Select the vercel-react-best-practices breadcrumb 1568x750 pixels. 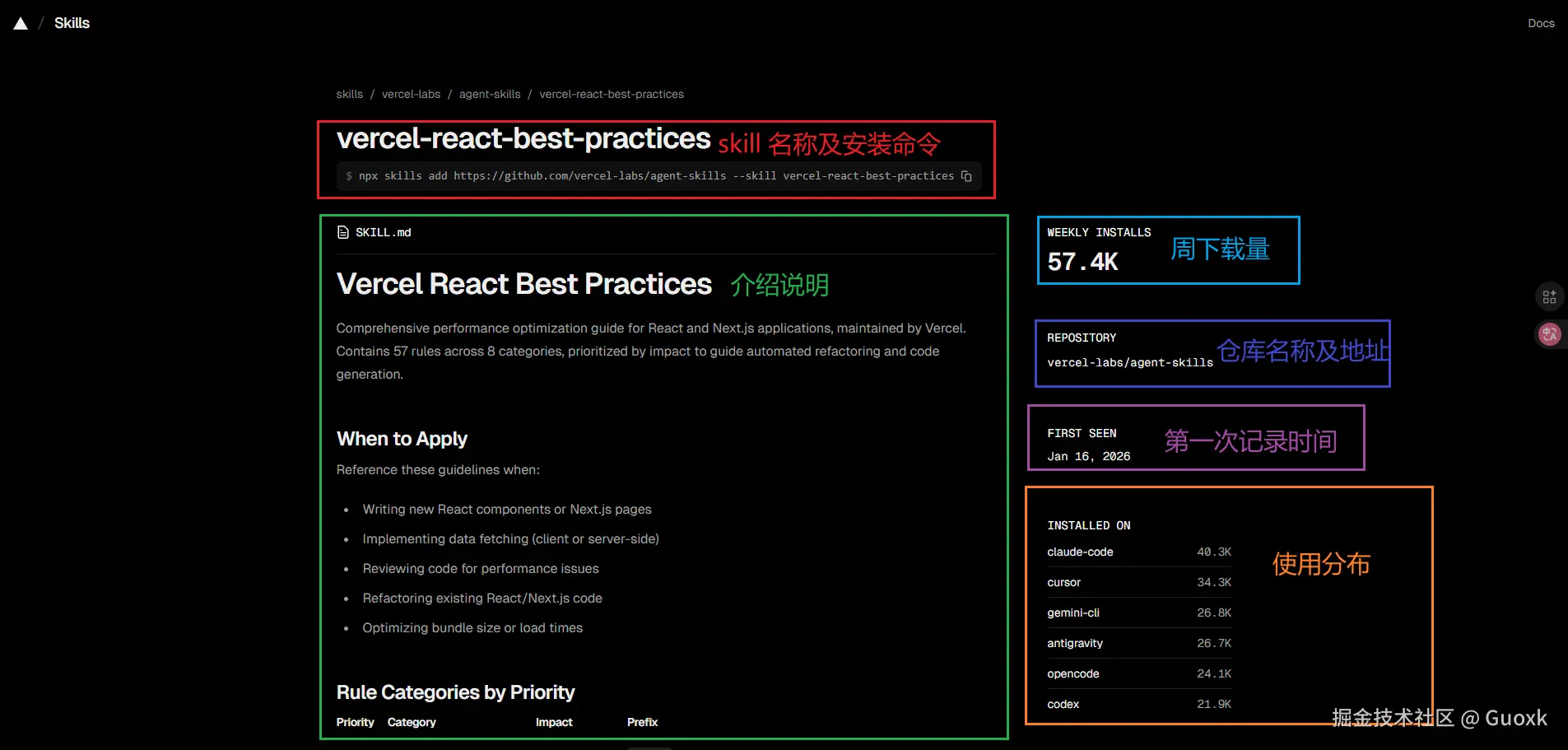tap(612, 95)
